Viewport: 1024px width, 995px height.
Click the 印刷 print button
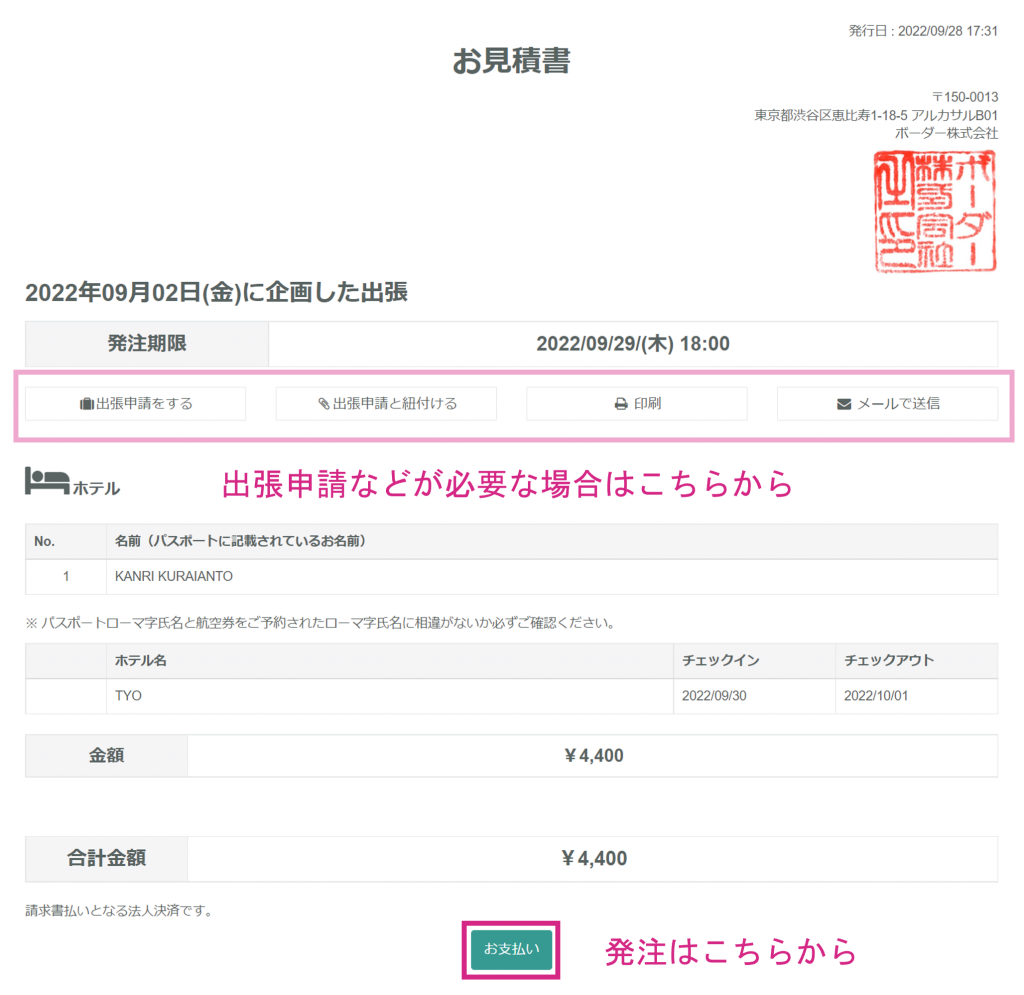pos(637,403)
